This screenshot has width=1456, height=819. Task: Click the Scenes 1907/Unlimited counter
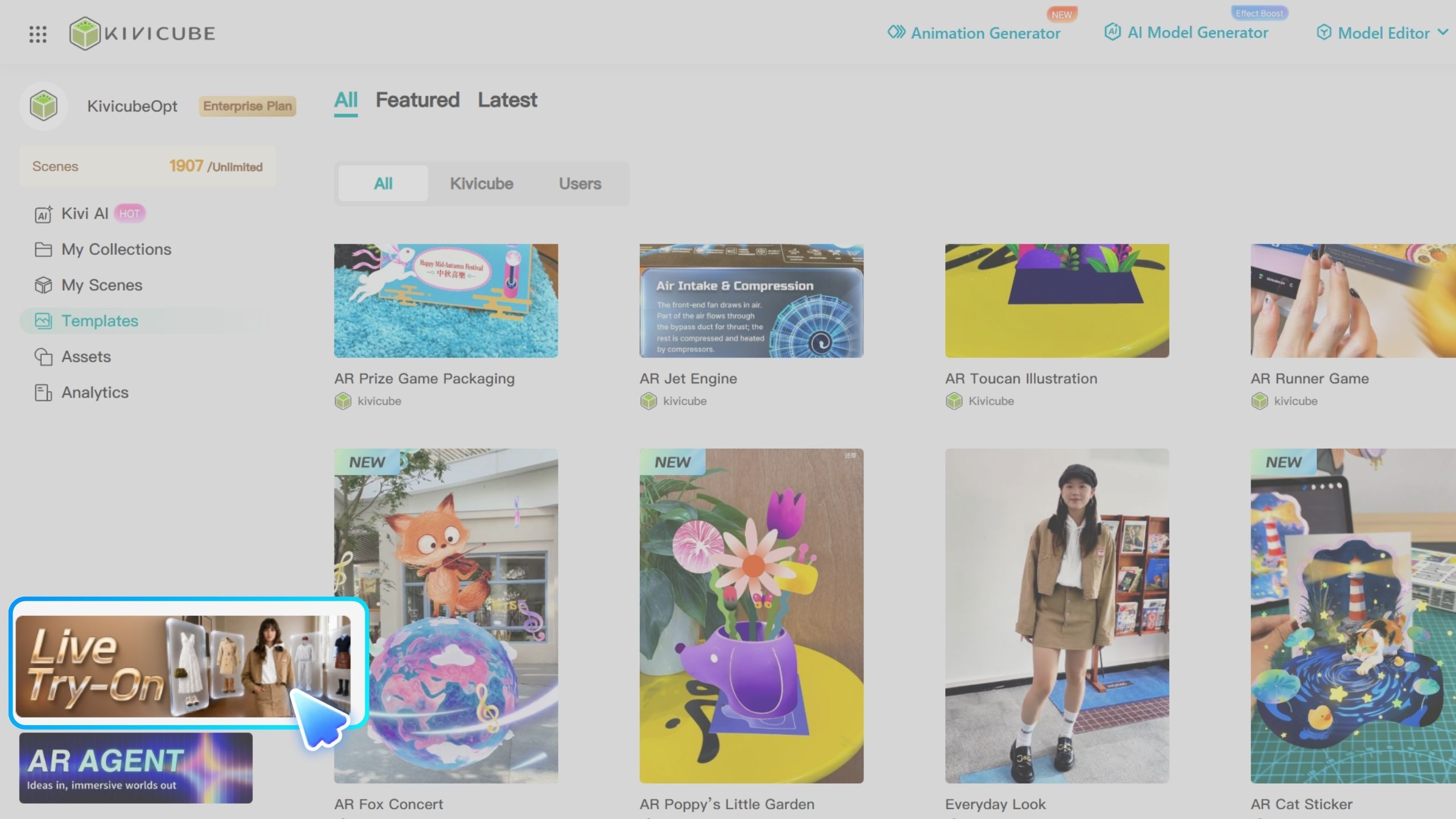(x=148, y=166)
